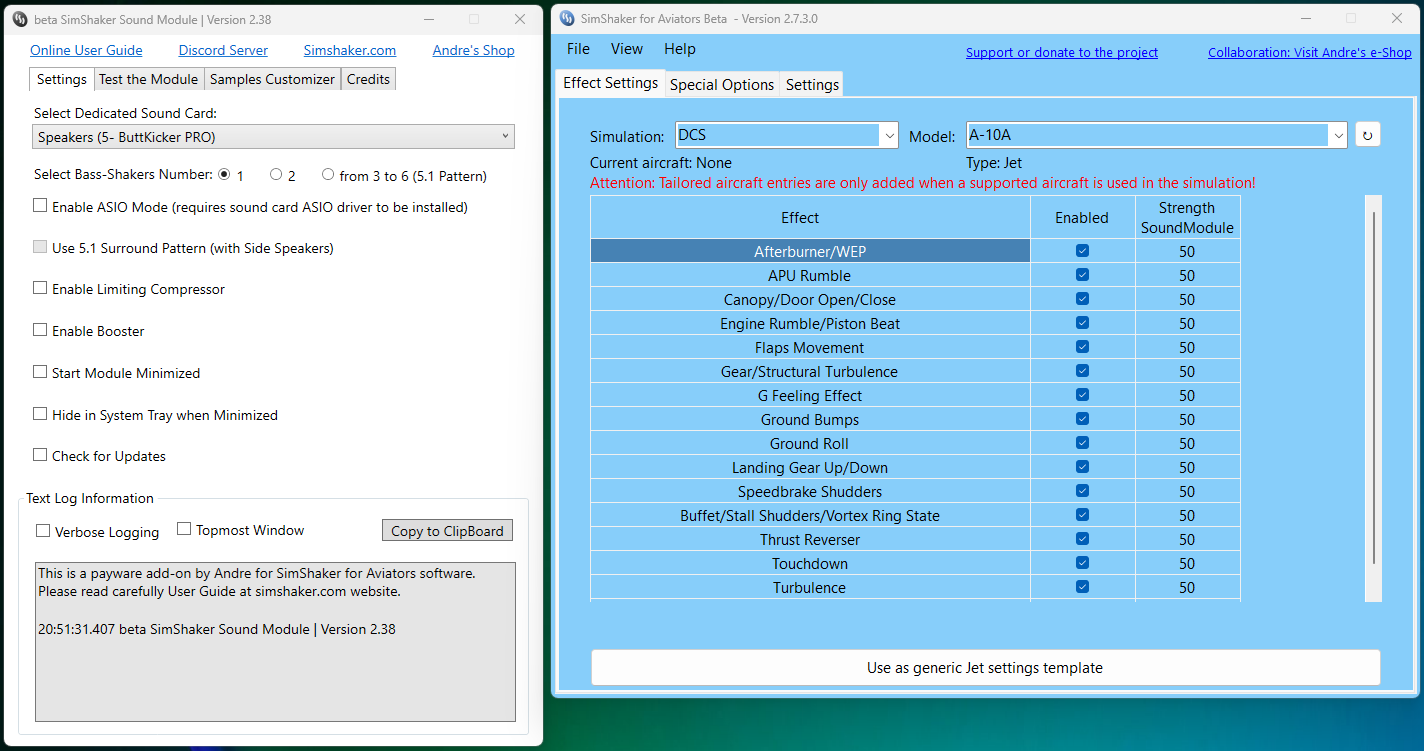Uncheck G Feeling Effect checkbox
The height and width of the screenshot is (751, 1424).
click(x=1082, y=395)
